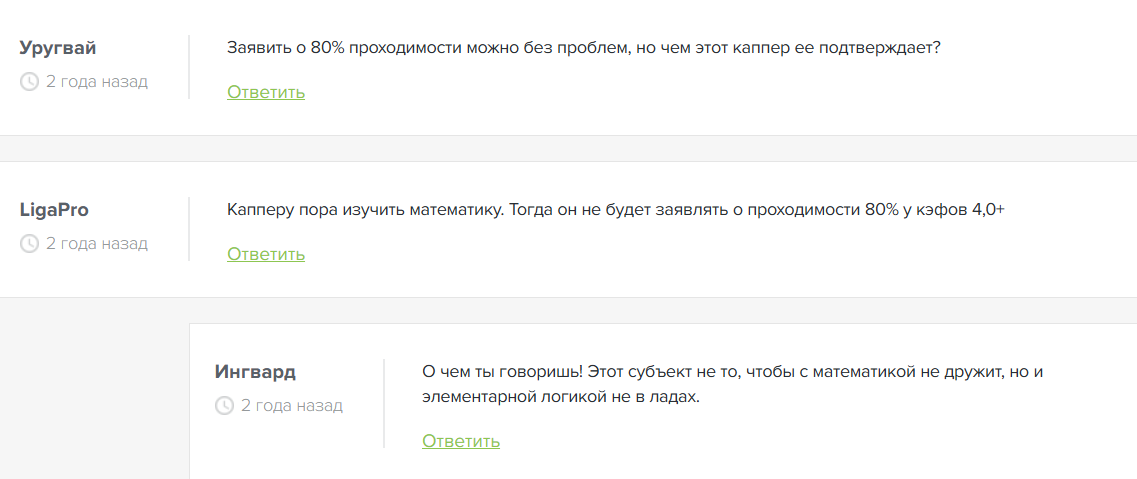This screenshot has height=479, width=1137.
Task: Click the comment text about 80% проходимости подтверждает
Action: pyautogui.click(x=583, y=48)
